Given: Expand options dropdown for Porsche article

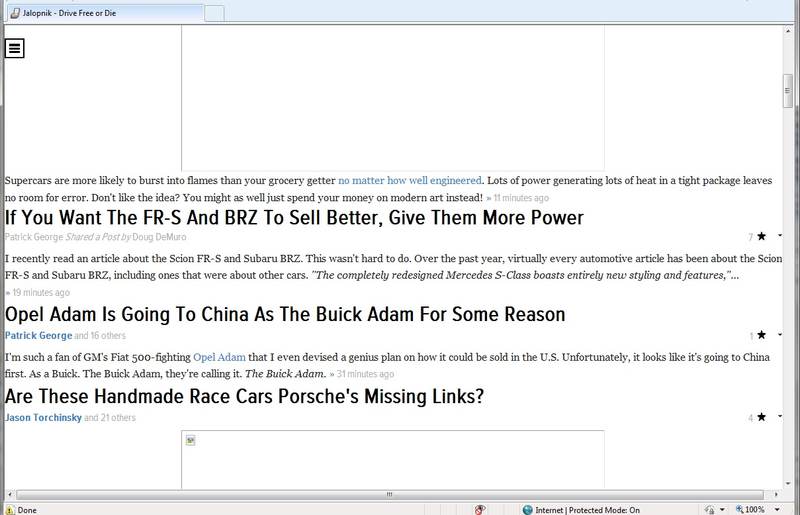Looking at the screenshot, I should pos(780,417).
